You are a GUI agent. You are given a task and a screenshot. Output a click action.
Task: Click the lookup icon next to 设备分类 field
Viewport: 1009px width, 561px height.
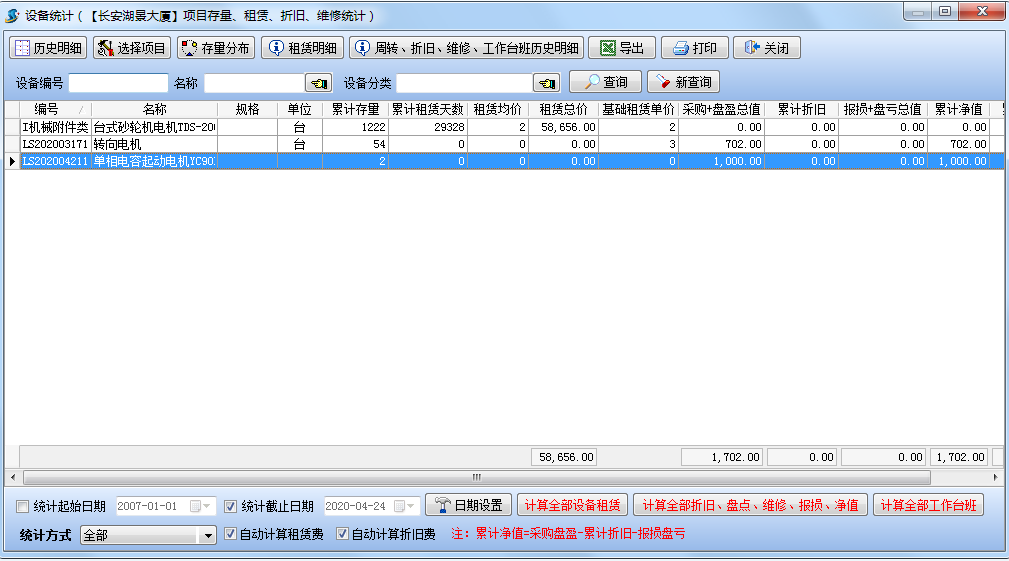(x=546, y=83)
